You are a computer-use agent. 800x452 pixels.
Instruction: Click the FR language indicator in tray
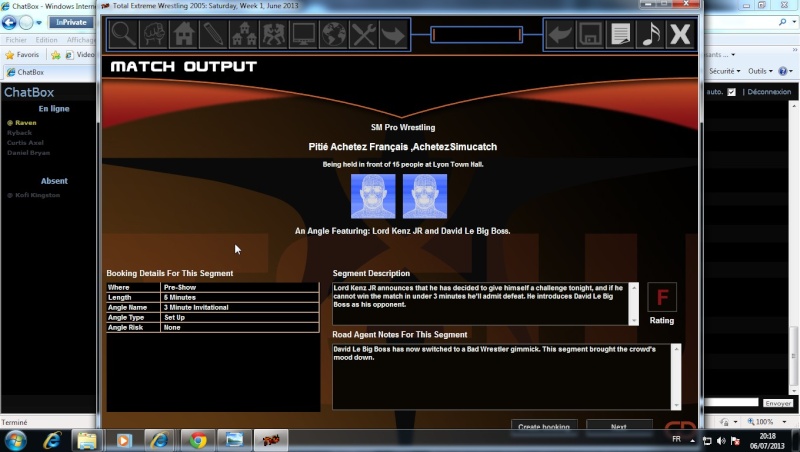(x=677, y=439)
